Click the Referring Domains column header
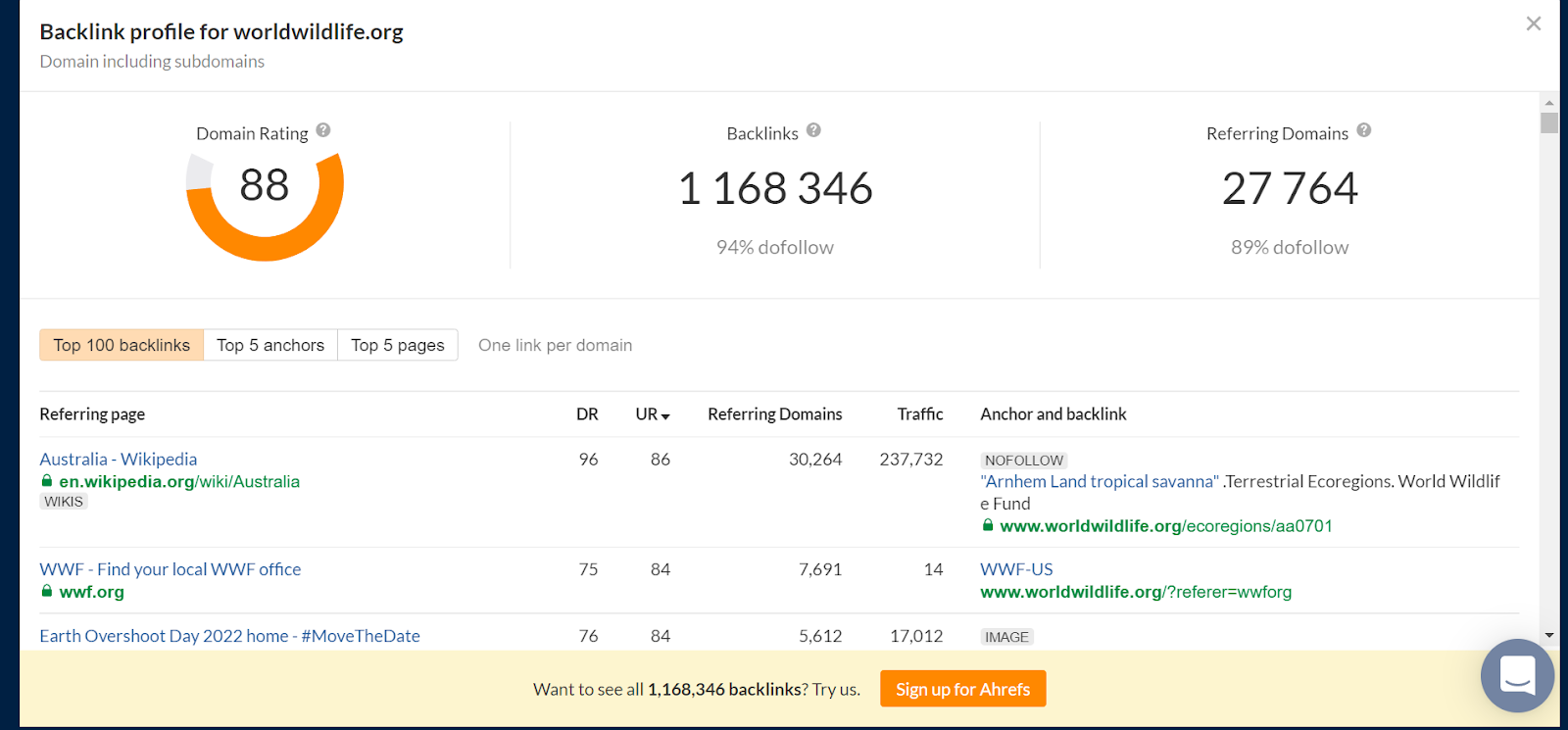1568x730 pixels. click(775, 414)
